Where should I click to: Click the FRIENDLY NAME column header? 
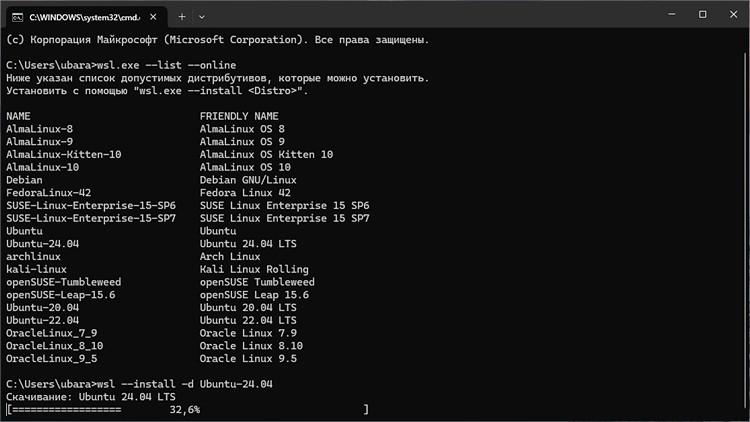(x=239, y=116)
